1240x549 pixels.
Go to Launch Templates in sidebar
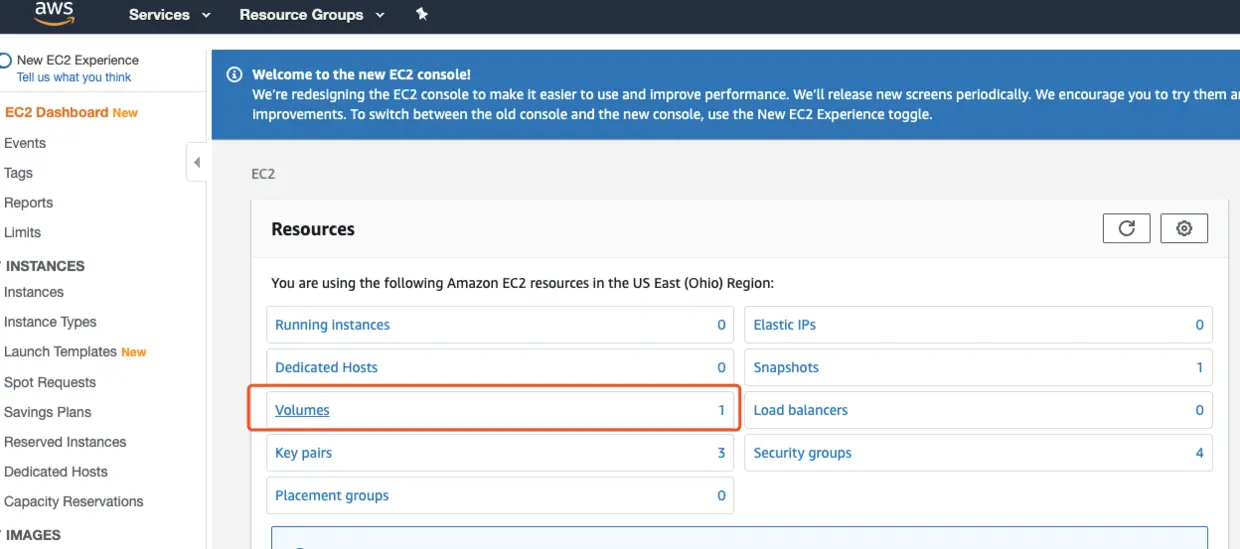60,352
